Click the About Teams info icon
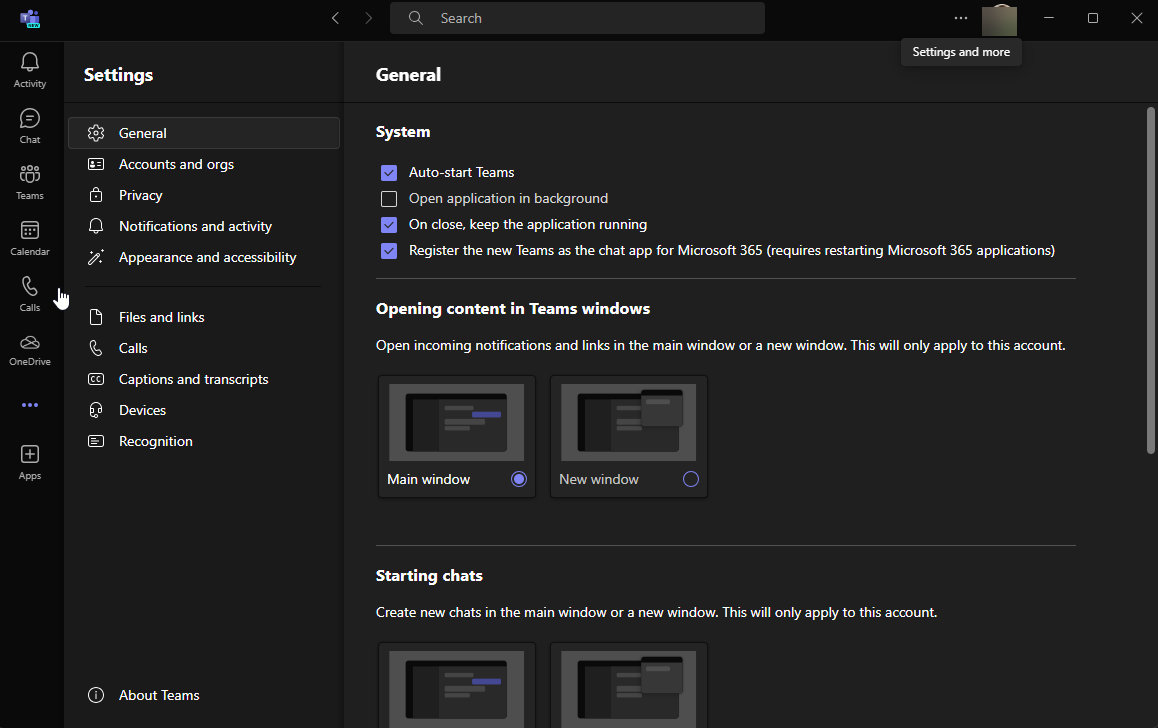The image size is (1158, 728). pos(96,695)
